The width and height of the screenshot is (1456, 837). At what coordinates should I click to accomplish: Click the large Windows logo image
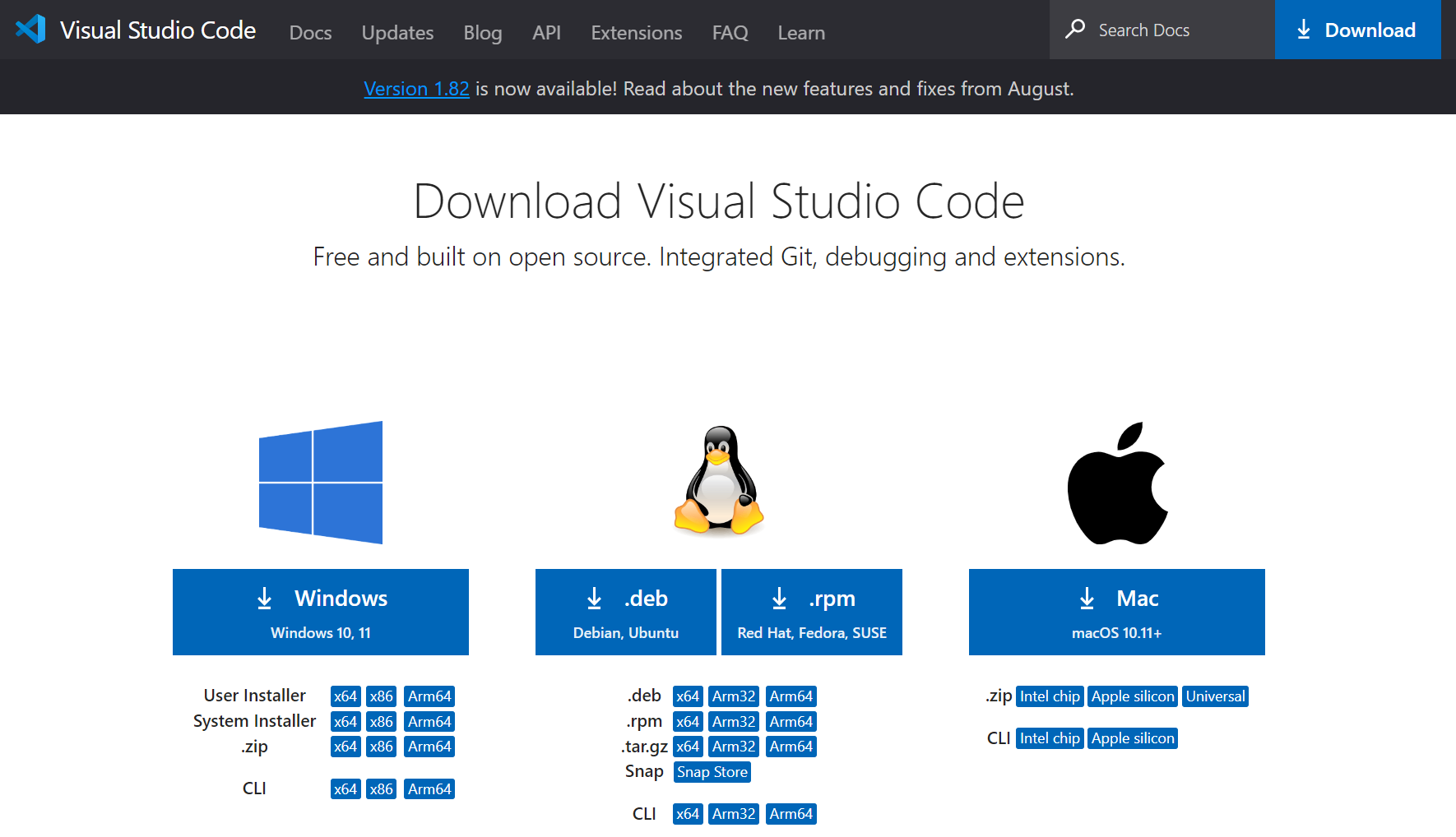click(321, 483)
